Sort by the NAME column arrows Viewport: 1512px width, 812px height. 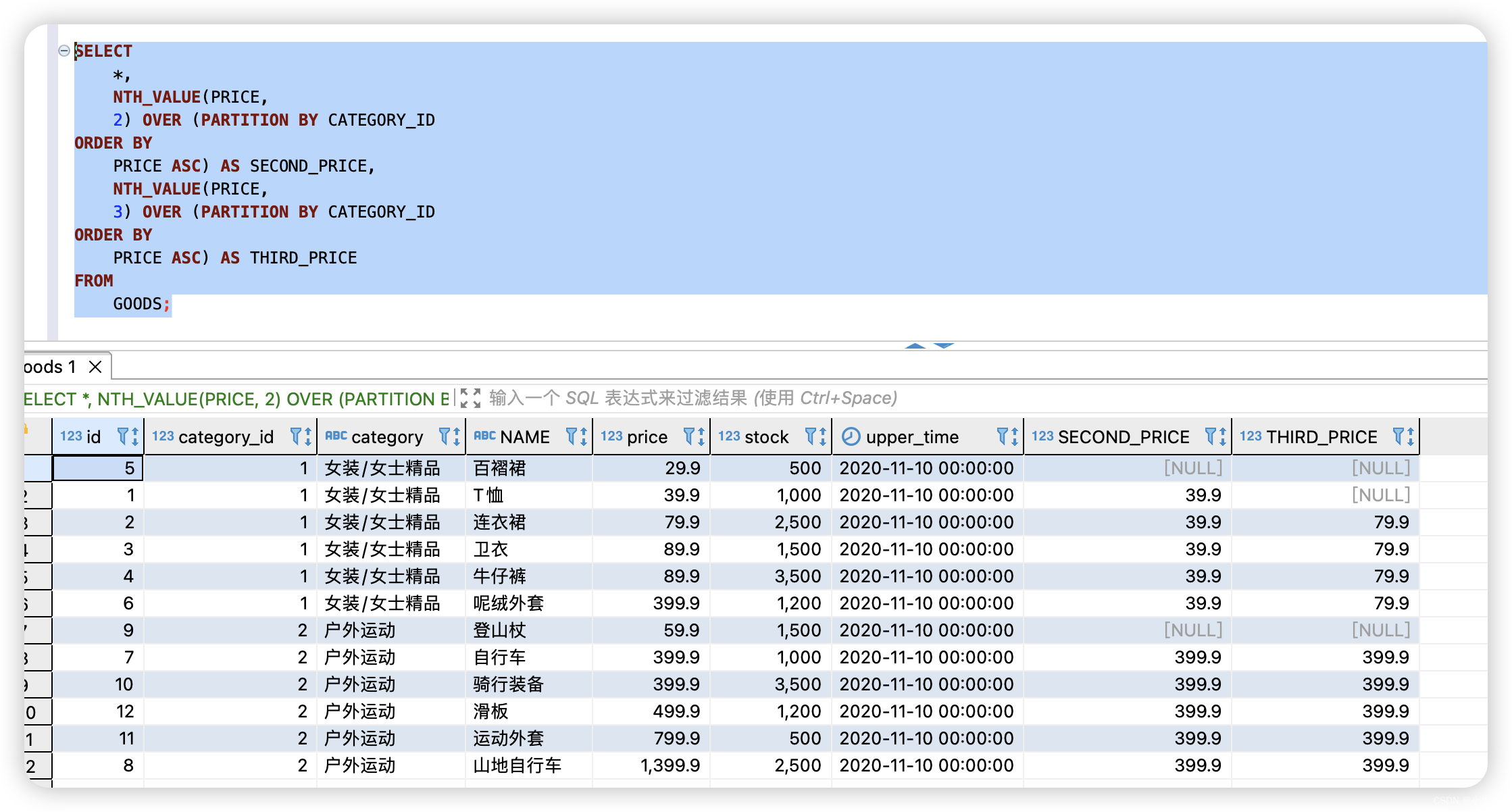click(x=584, y=437)
